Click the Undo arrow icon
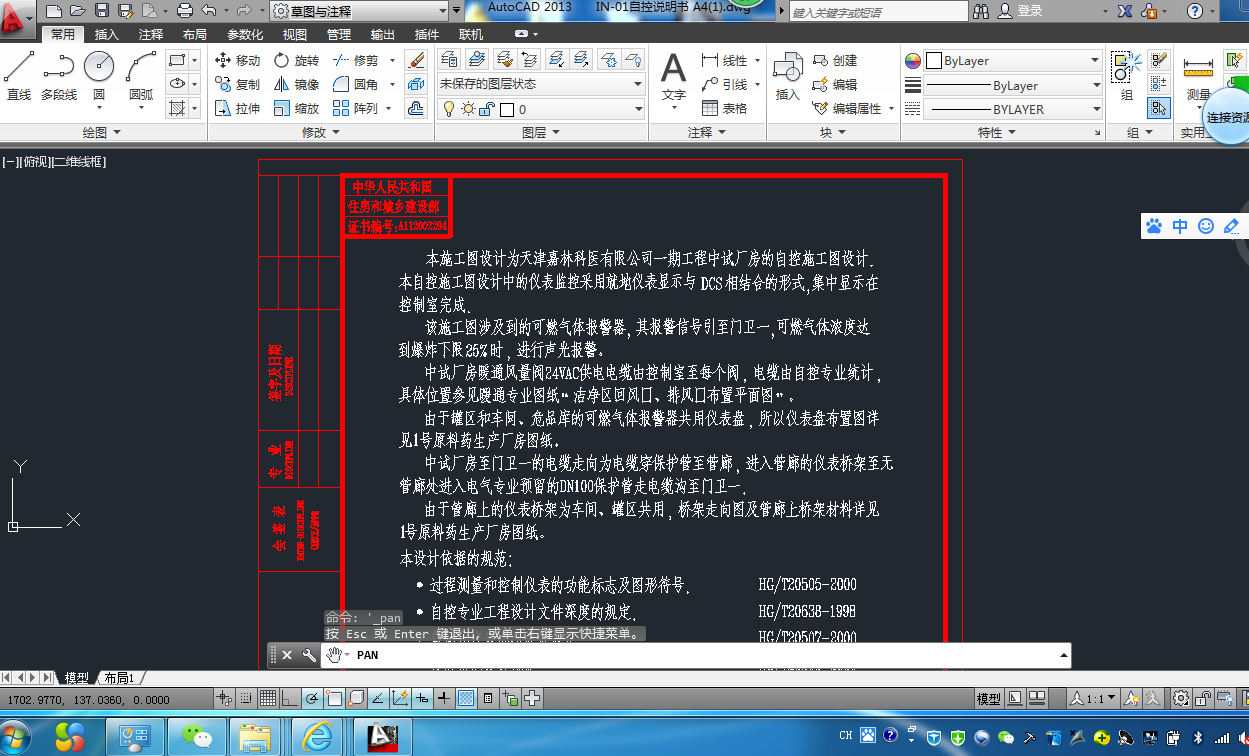This screenshot has width=1249, height=756. [208, 11]
